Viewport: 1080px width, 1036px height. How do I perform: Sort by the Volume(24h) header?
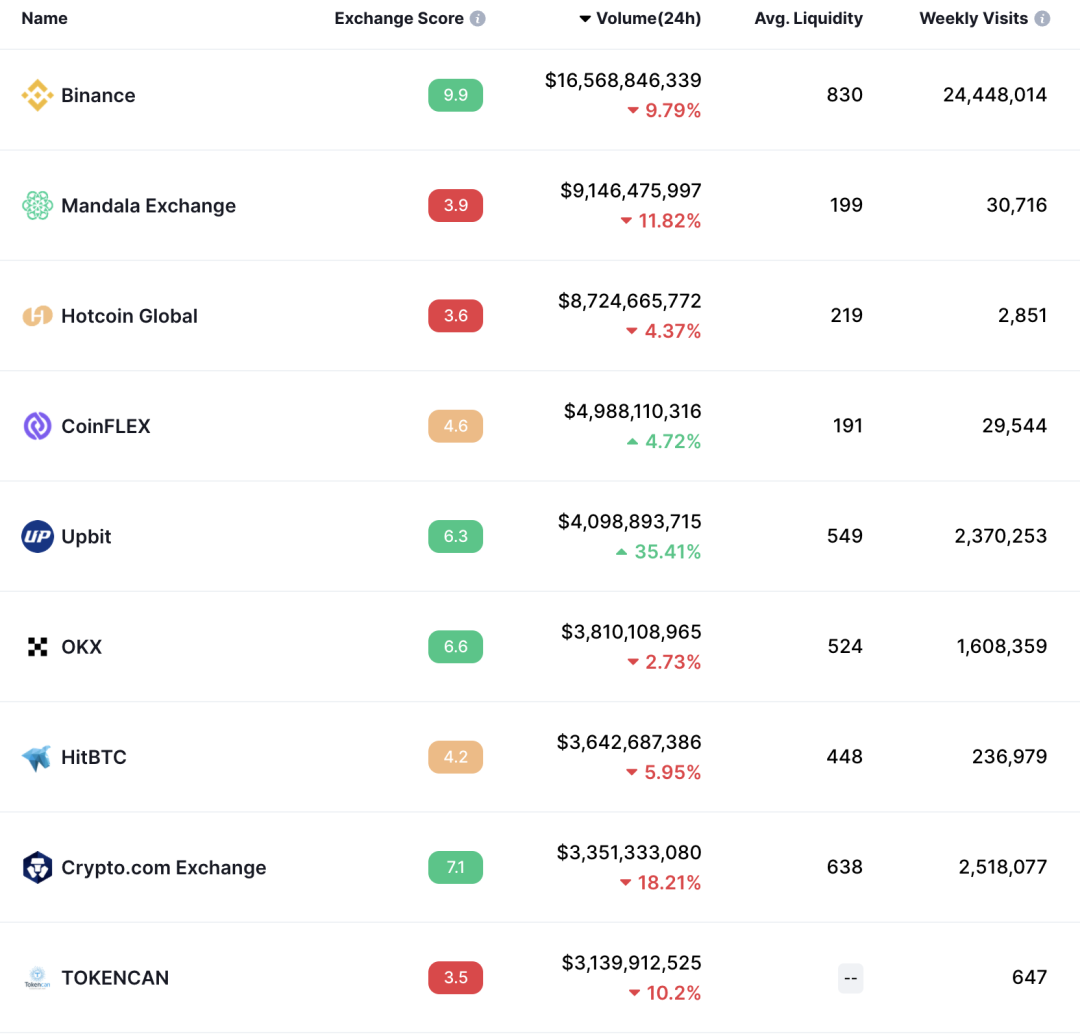(648, 19)
